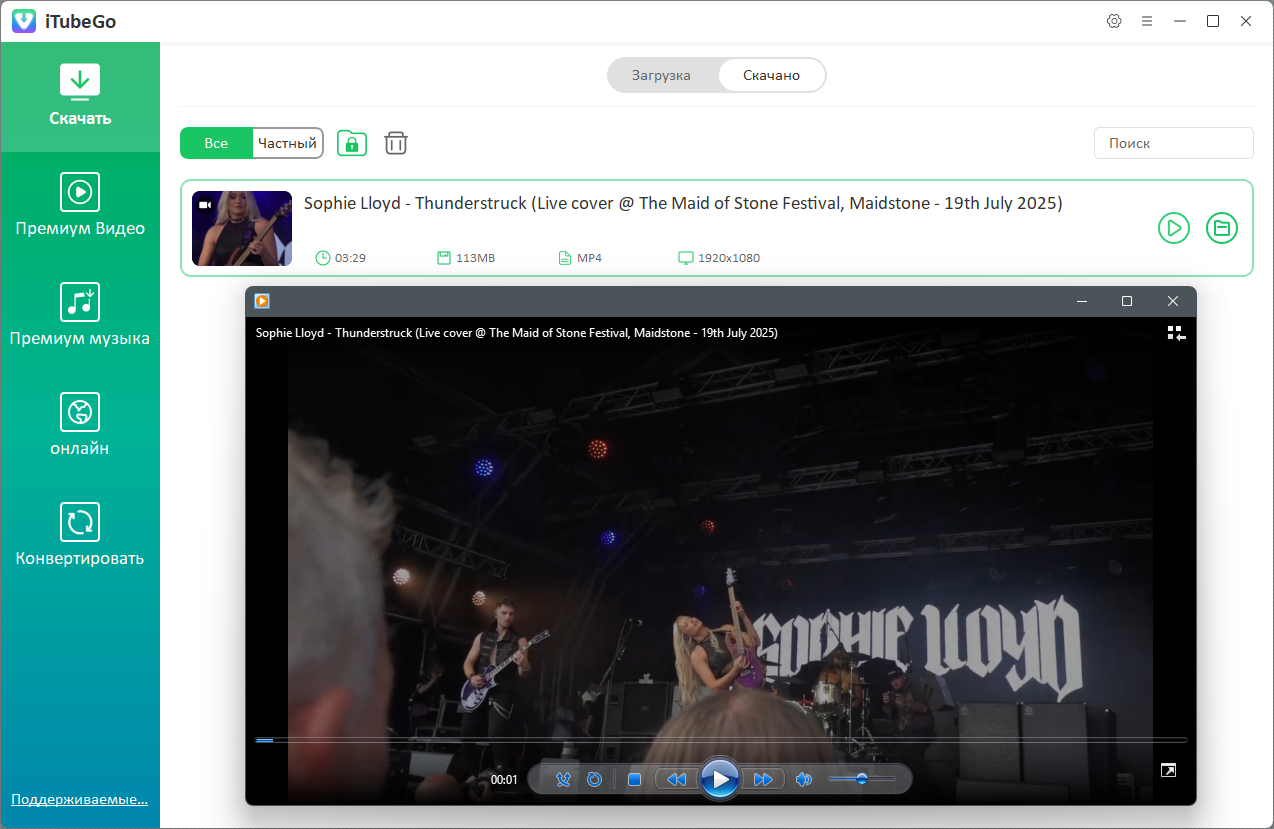Switch player to full screen view
The height and width of the screenshot is (829, 1274).
coord(1168,770)
